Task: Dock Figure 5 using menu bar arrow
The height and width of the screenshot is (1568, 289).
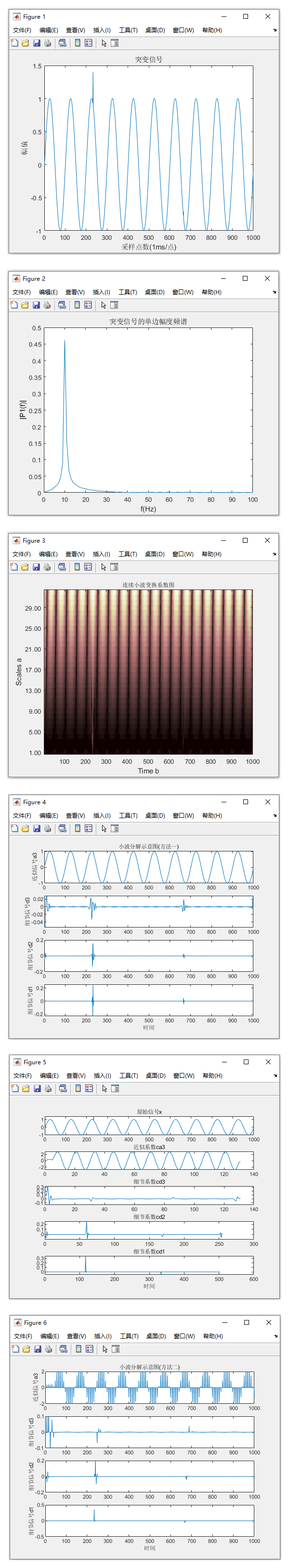Action: pos(276,1075)
